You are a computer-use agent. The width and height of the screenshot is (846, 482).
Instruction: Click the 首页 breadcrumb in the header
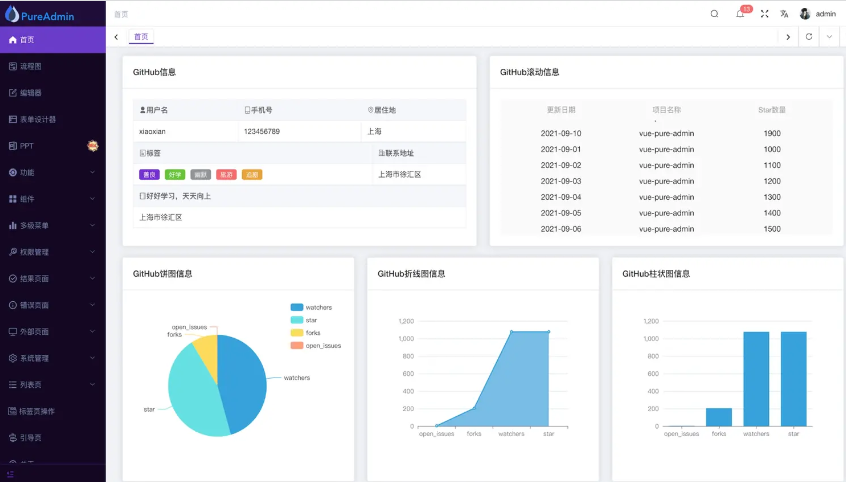tap(121, 14)
